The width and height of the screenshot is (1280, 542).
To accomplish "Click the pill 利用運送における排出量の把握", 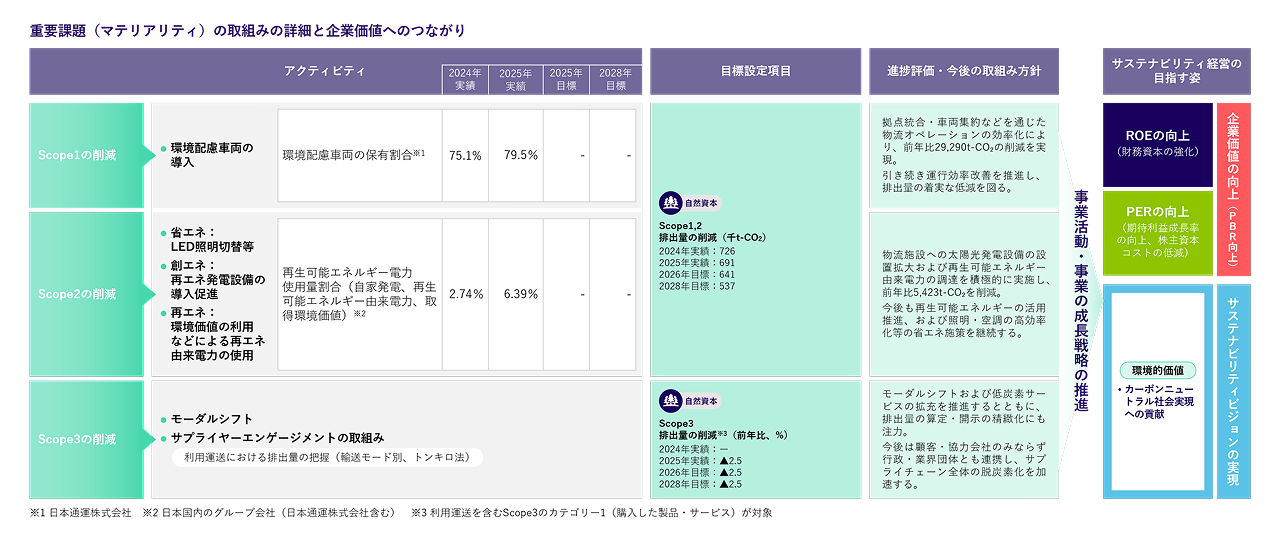I will 328,458.
